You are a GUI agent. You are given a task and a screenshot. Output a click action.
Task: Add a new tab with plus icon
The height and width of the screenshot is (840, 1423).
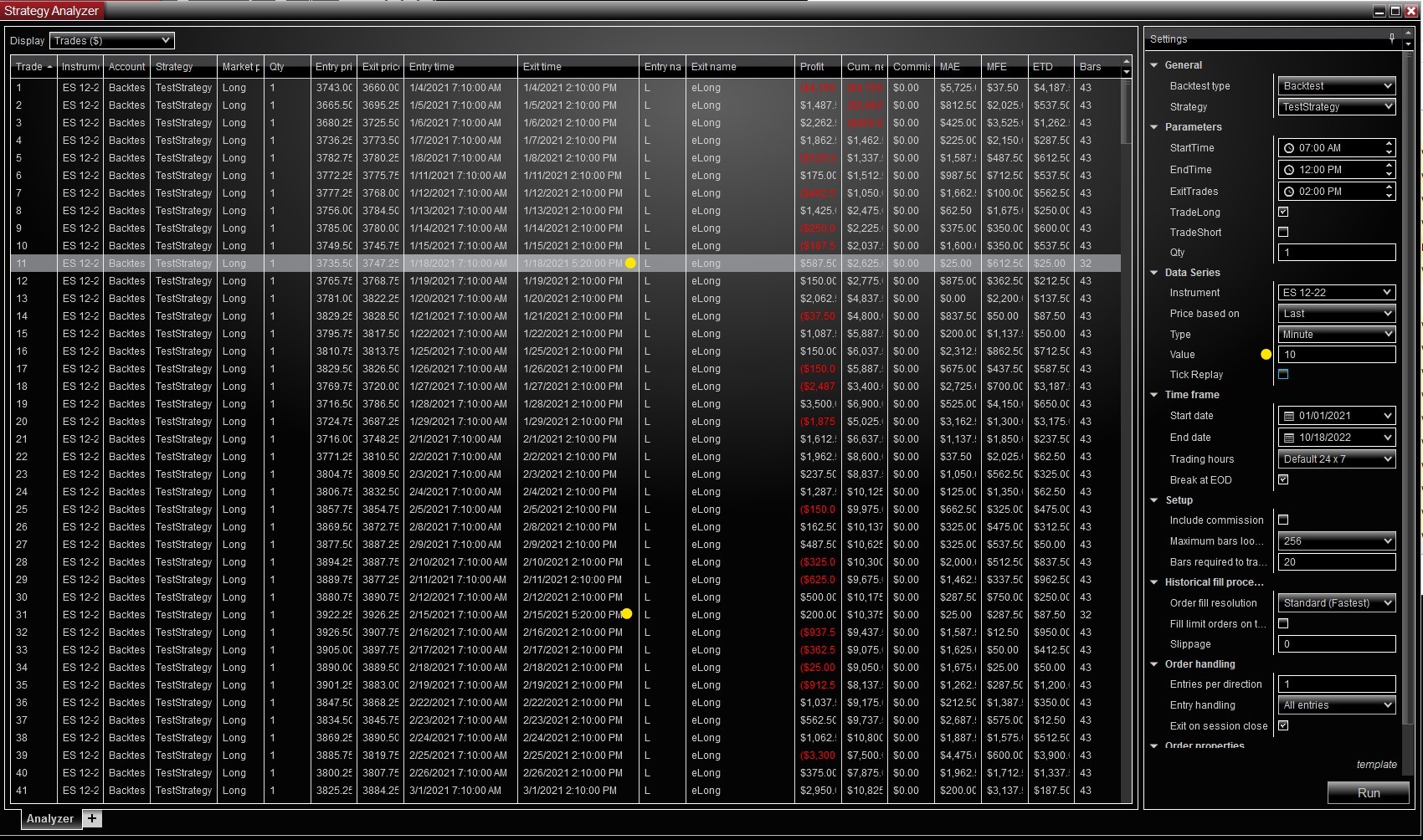click(x=92, y=818)
